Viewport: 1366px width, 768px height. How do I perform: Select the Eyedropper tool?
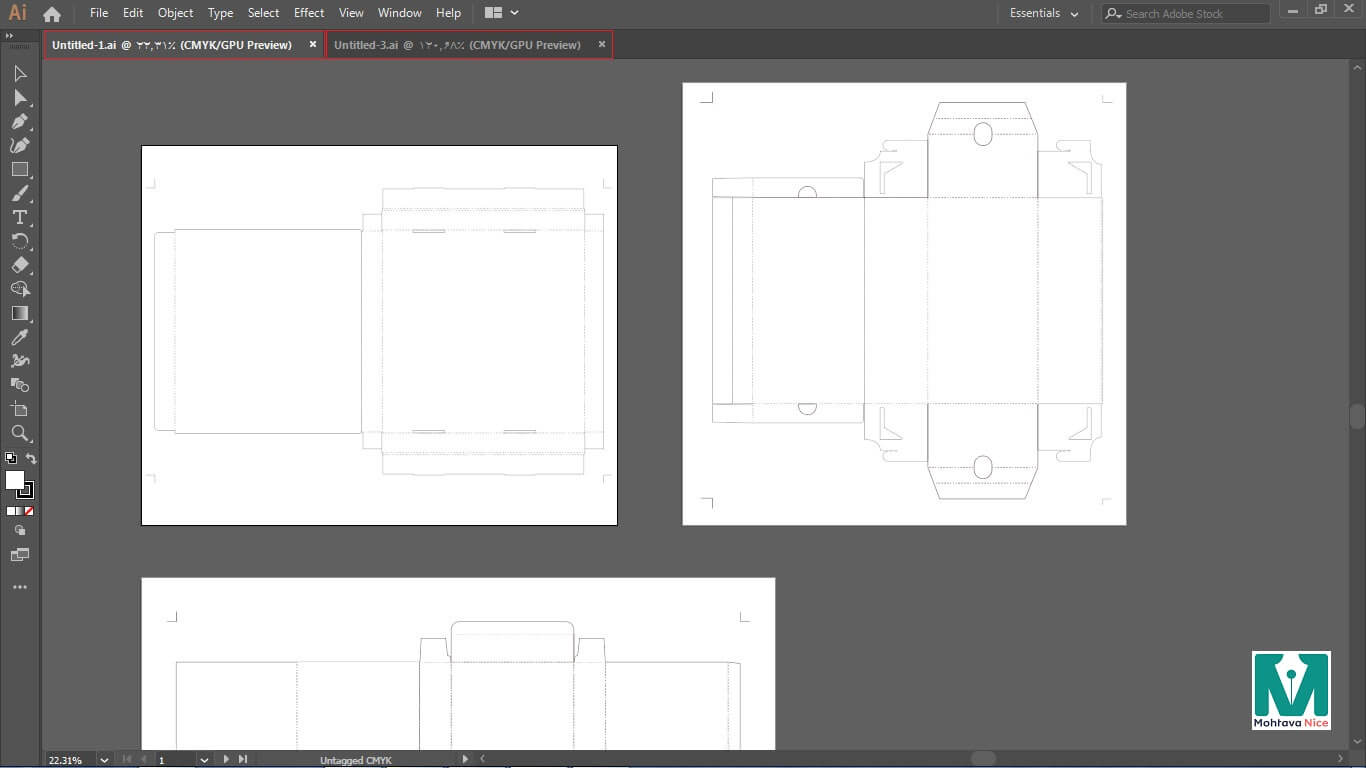[x=20, y=338]
